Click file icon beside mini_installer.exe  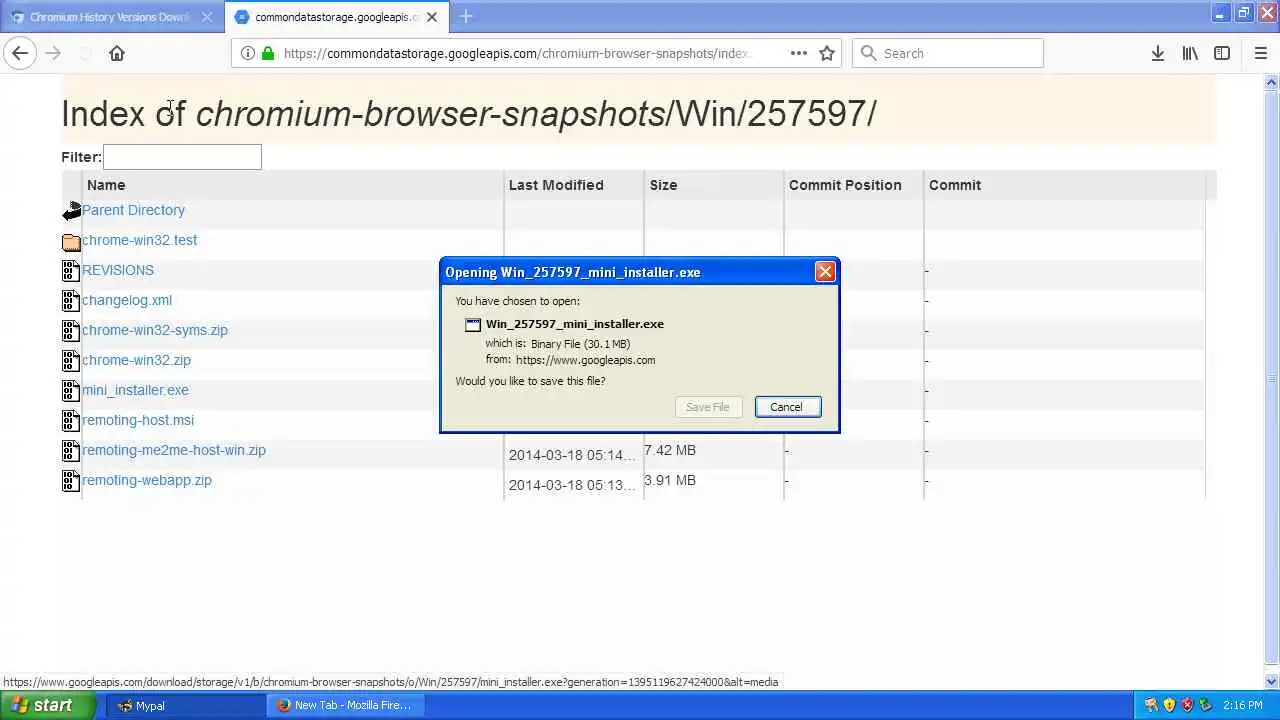click(x=70, y=391)
